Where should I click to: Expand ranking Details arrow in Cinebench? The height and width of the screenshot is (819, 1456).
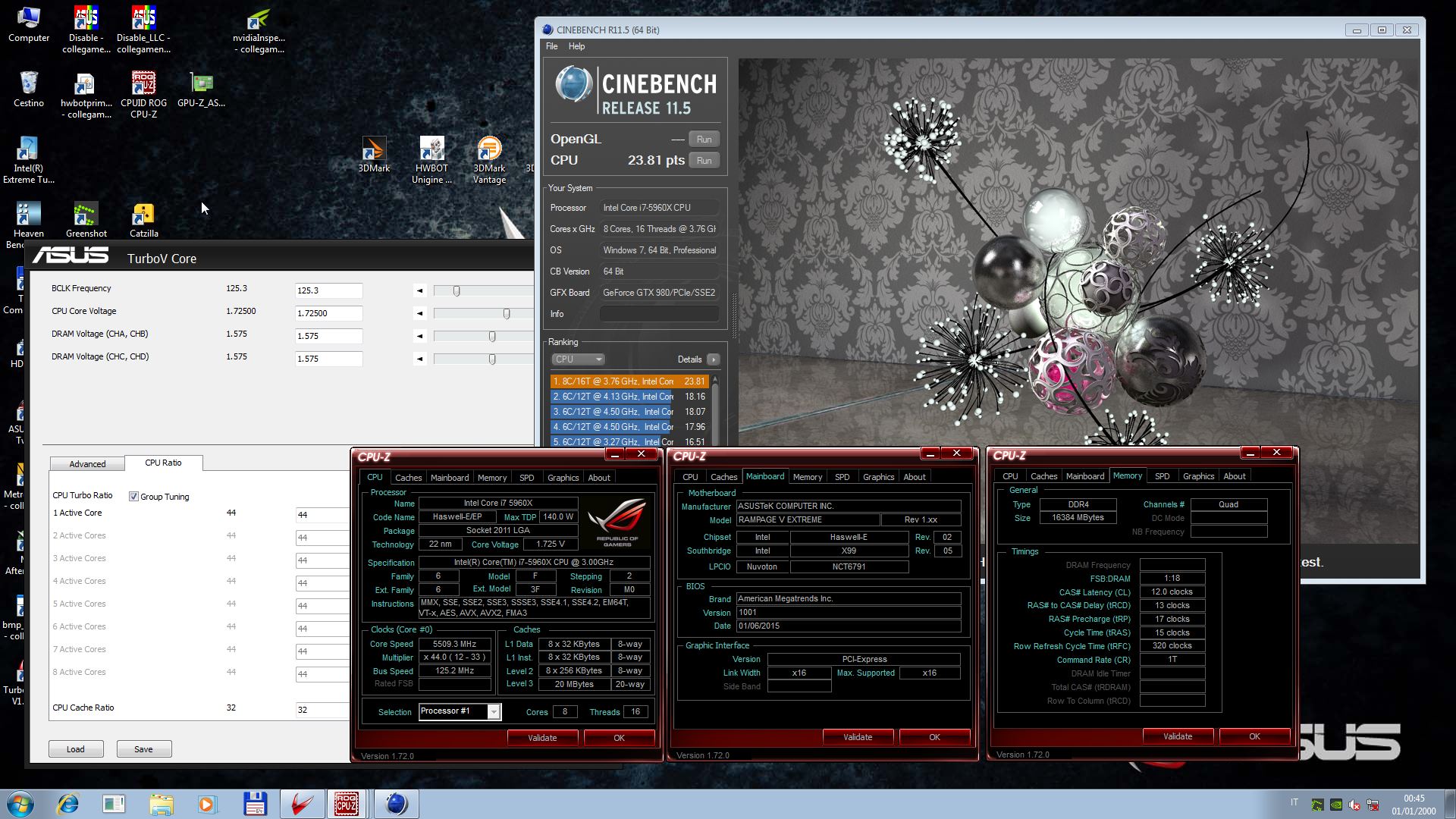pos(713,359)
